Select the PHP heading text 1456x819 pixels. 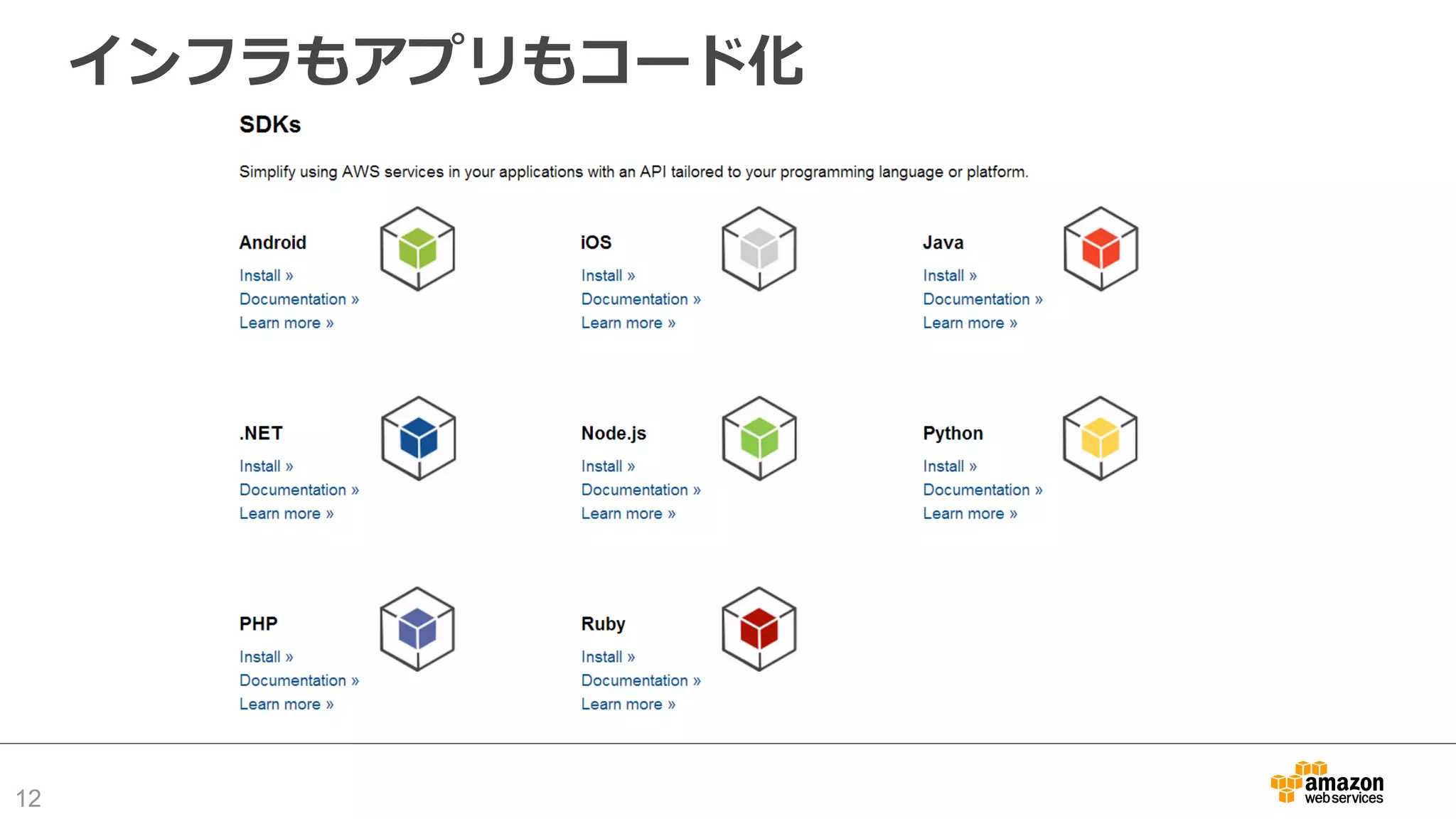coord(258,623)
